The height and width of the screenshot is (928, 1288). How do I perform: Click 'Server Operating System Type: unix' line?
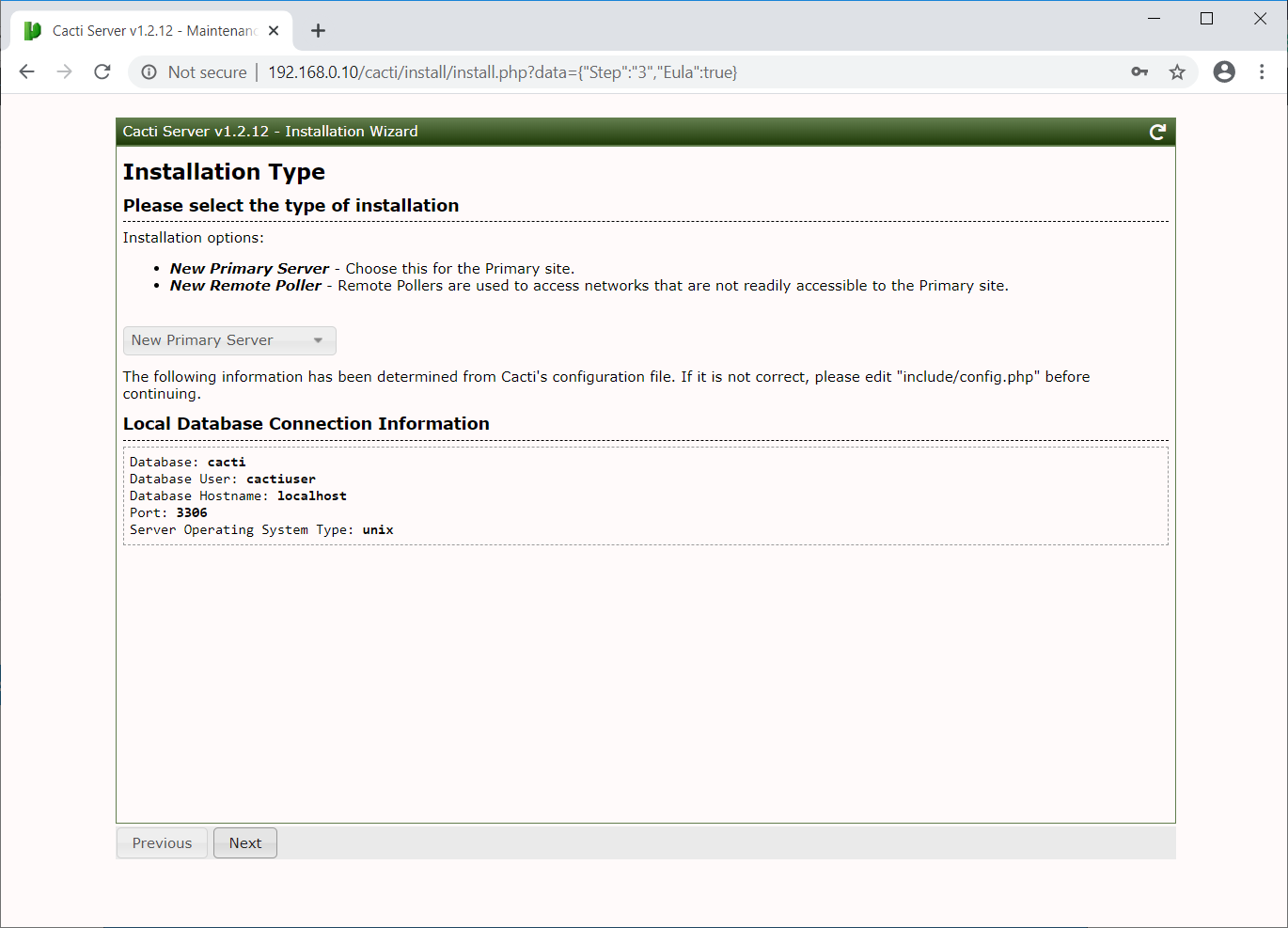click(x=261, y=529)
